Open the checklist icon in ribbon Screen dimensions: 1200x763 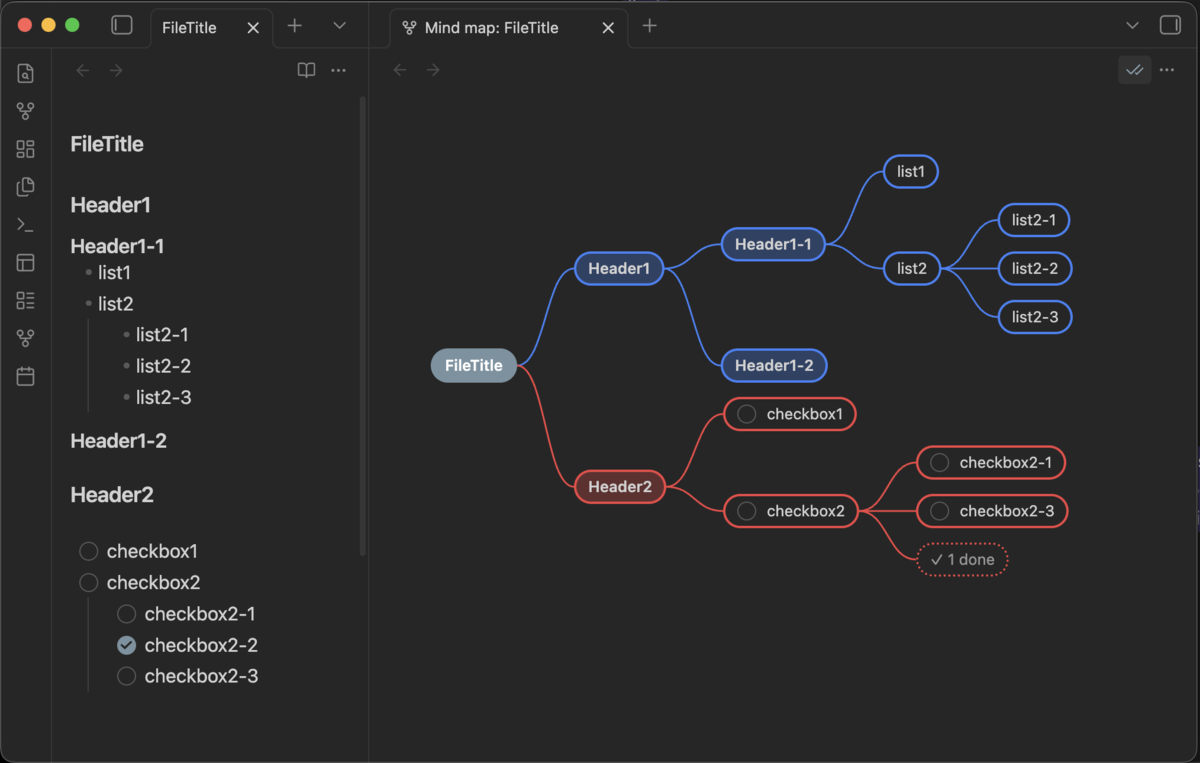pos(26,301)
